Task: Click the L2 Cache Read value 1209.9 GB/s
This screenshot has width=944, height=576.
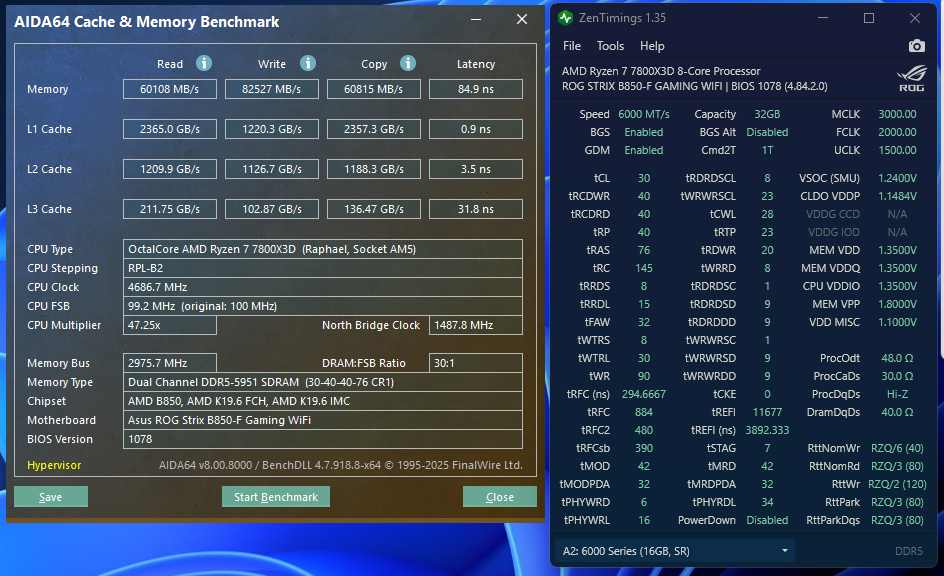Action: [x=170, y=169]
